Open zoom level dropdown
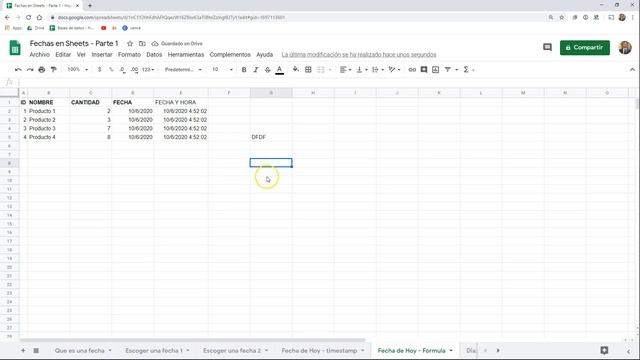This screenshot has height=360, width=640. click(x=78, y=70)
